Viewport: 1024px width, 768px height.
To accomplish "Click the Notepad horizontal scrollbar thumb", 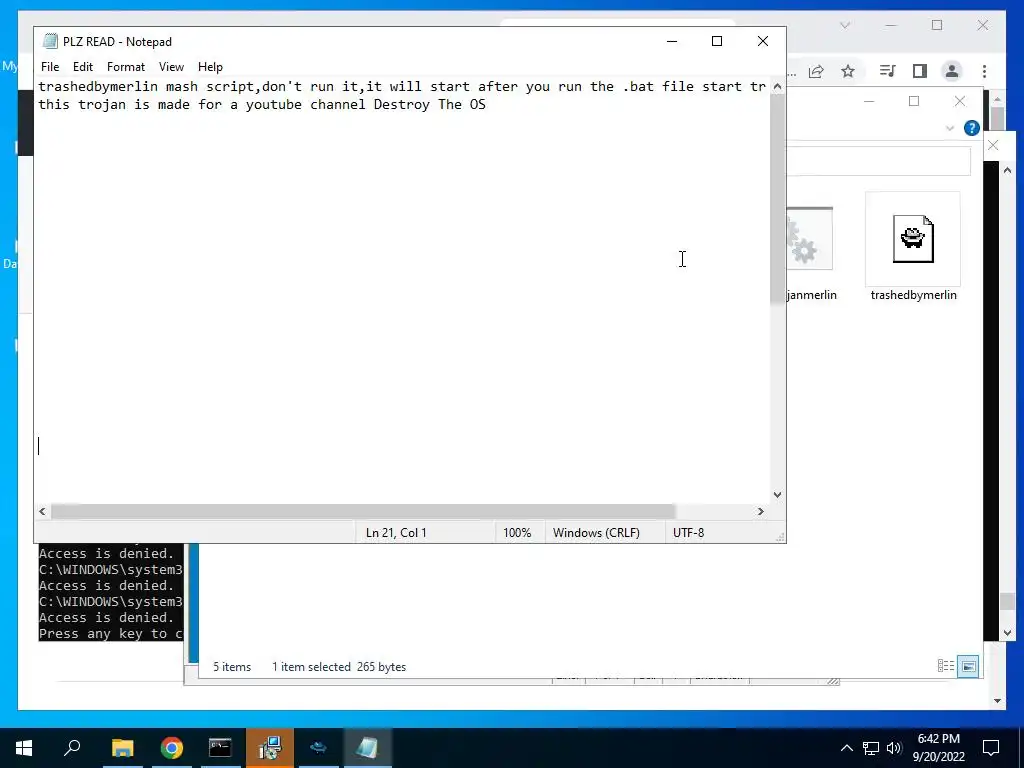I will point(362,511).
